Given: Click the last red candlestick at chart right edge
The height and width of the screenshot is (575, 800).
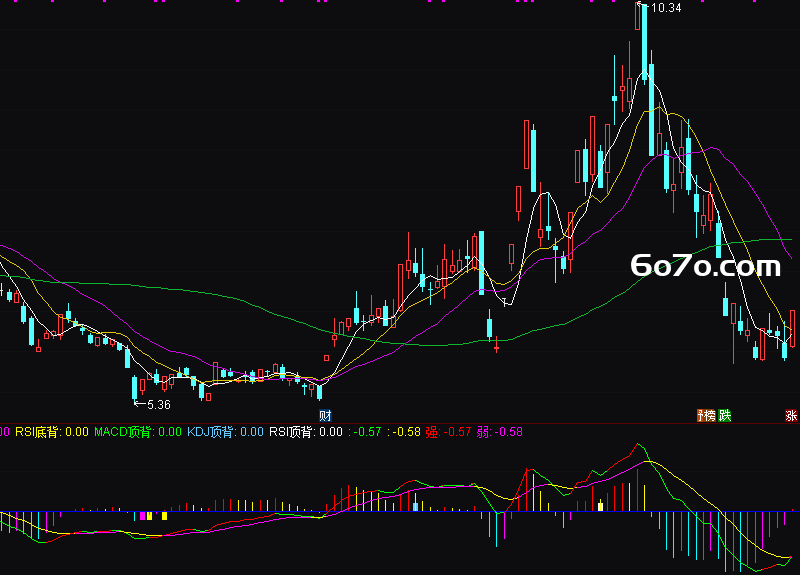Looking at the screenshot, I should click(792, 328).
